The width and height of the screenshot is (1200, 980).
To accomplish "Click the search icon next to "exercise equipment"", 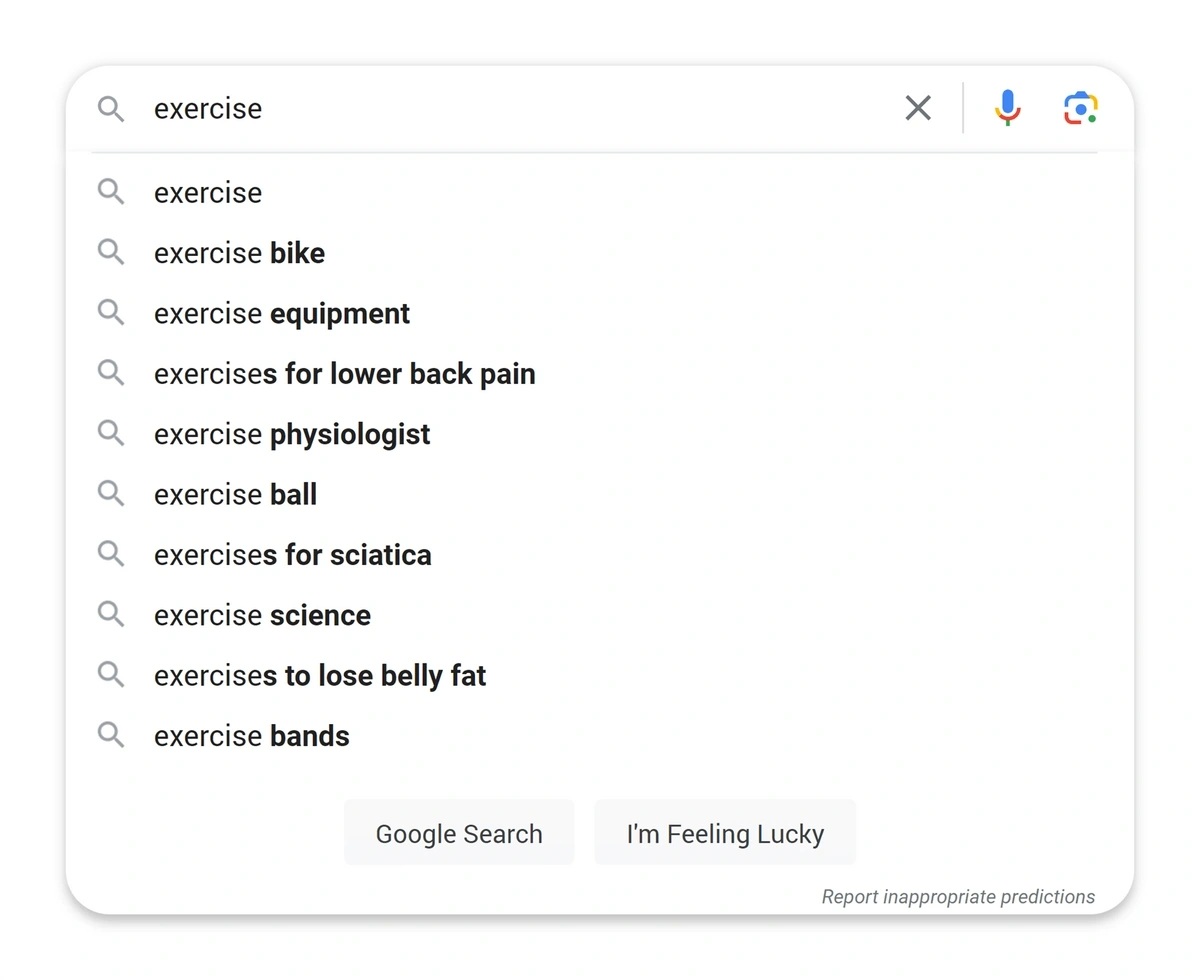I will [x=111, y=313].
